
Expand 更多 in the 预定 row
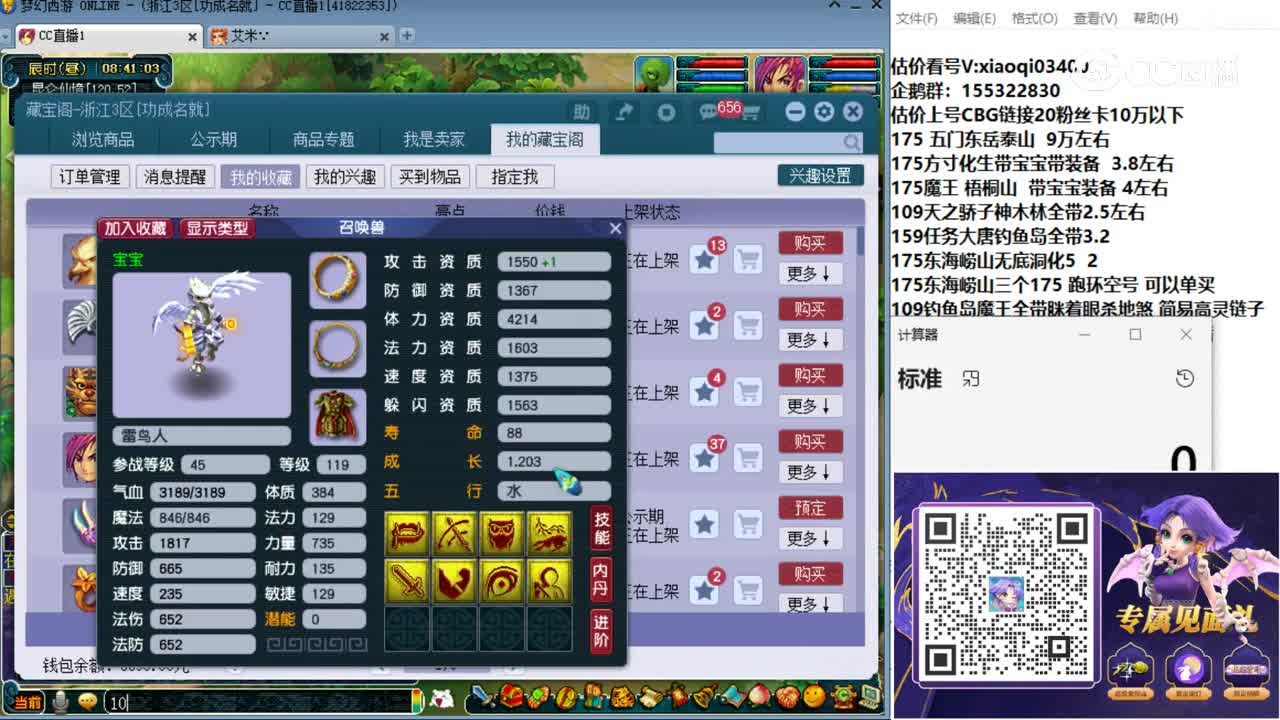point(810,538)
